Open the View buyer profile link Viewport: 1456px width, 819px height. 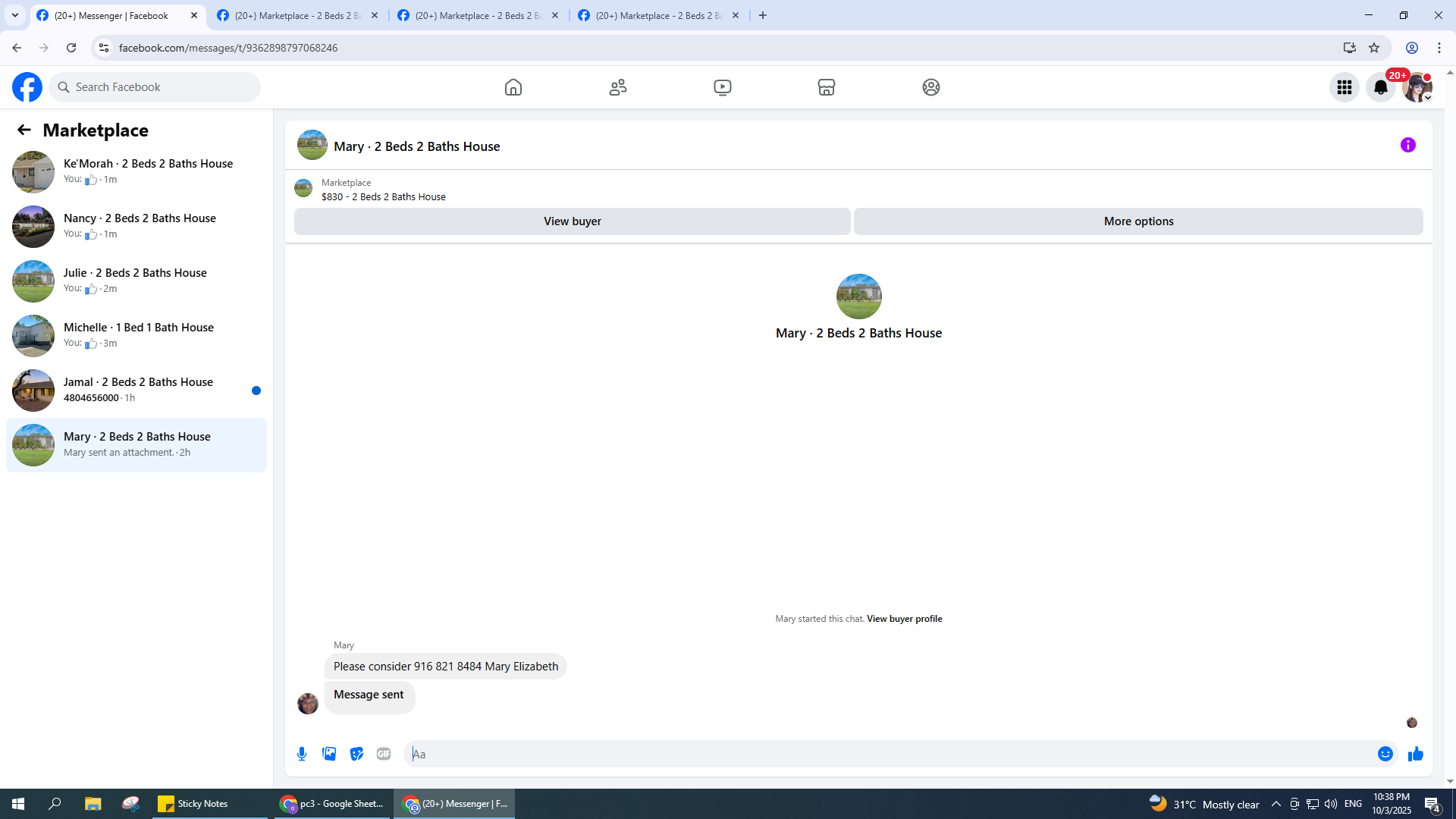905,619
